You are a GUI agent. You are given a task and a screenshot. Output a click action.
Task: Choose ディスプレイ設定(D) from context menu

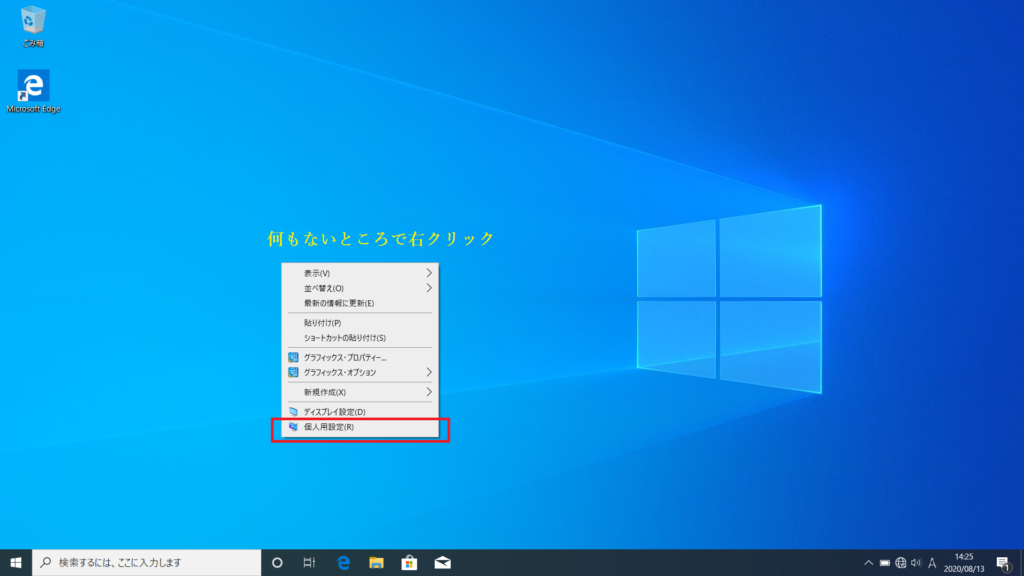pyautogui.click(x=360, y=411)
